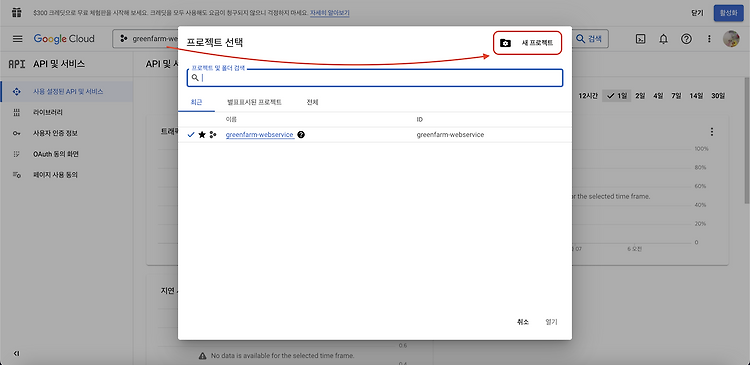Open the notifications bell

coord(663,39)
